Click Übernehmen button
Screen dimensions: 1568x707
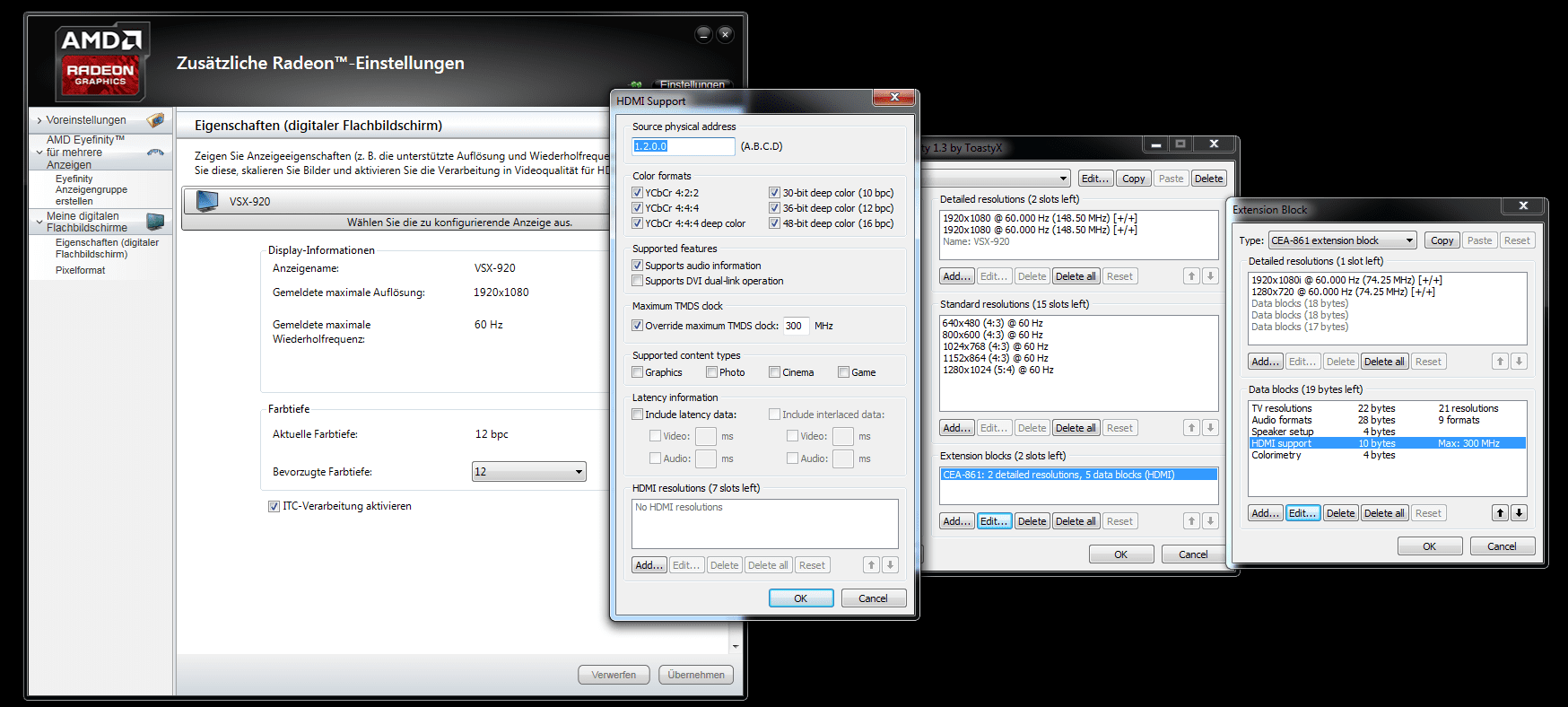coord(696,675)
